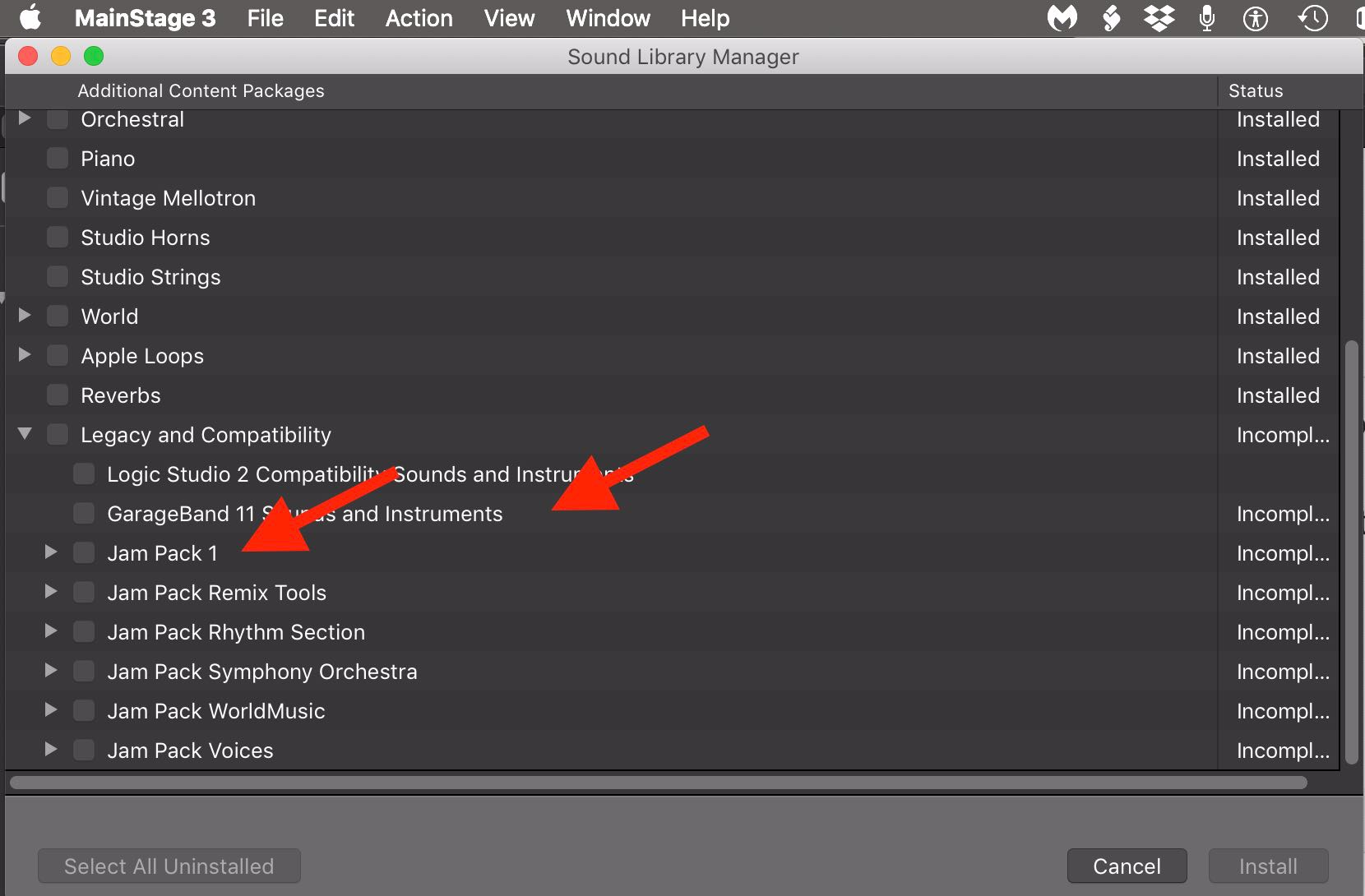Expand the World category
1365x896 pixels.
25,315
